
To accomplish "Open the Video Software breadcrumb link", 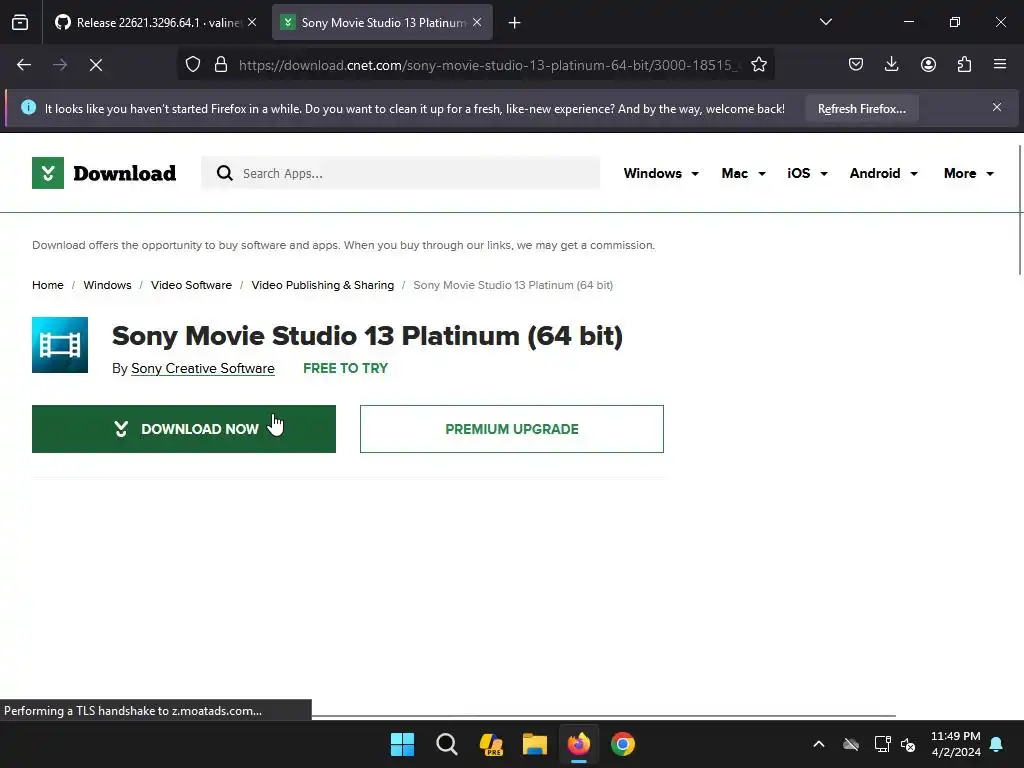I will (x=191, y=285).
